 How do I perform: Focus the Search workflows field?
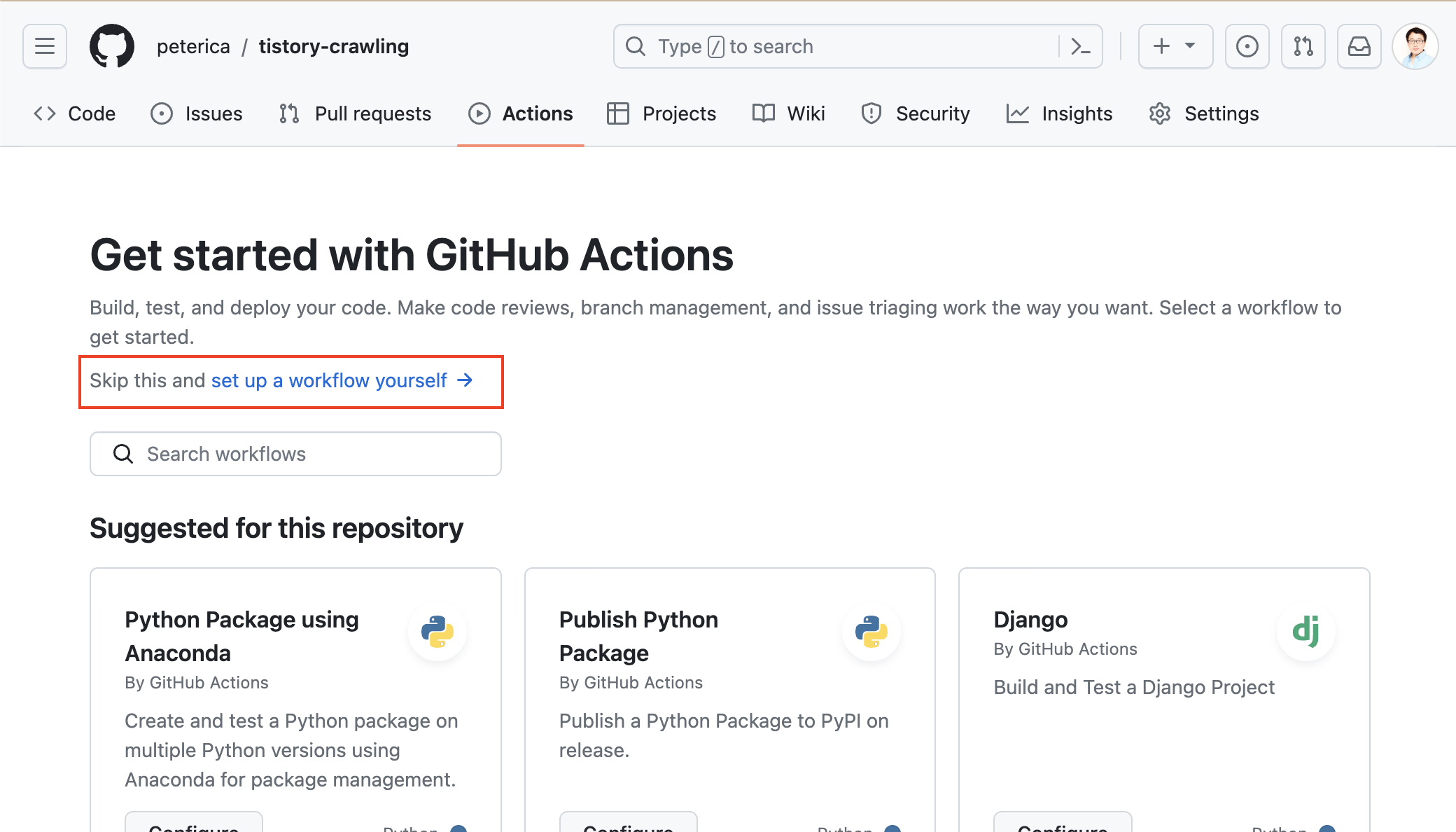[x=295, y=454]
